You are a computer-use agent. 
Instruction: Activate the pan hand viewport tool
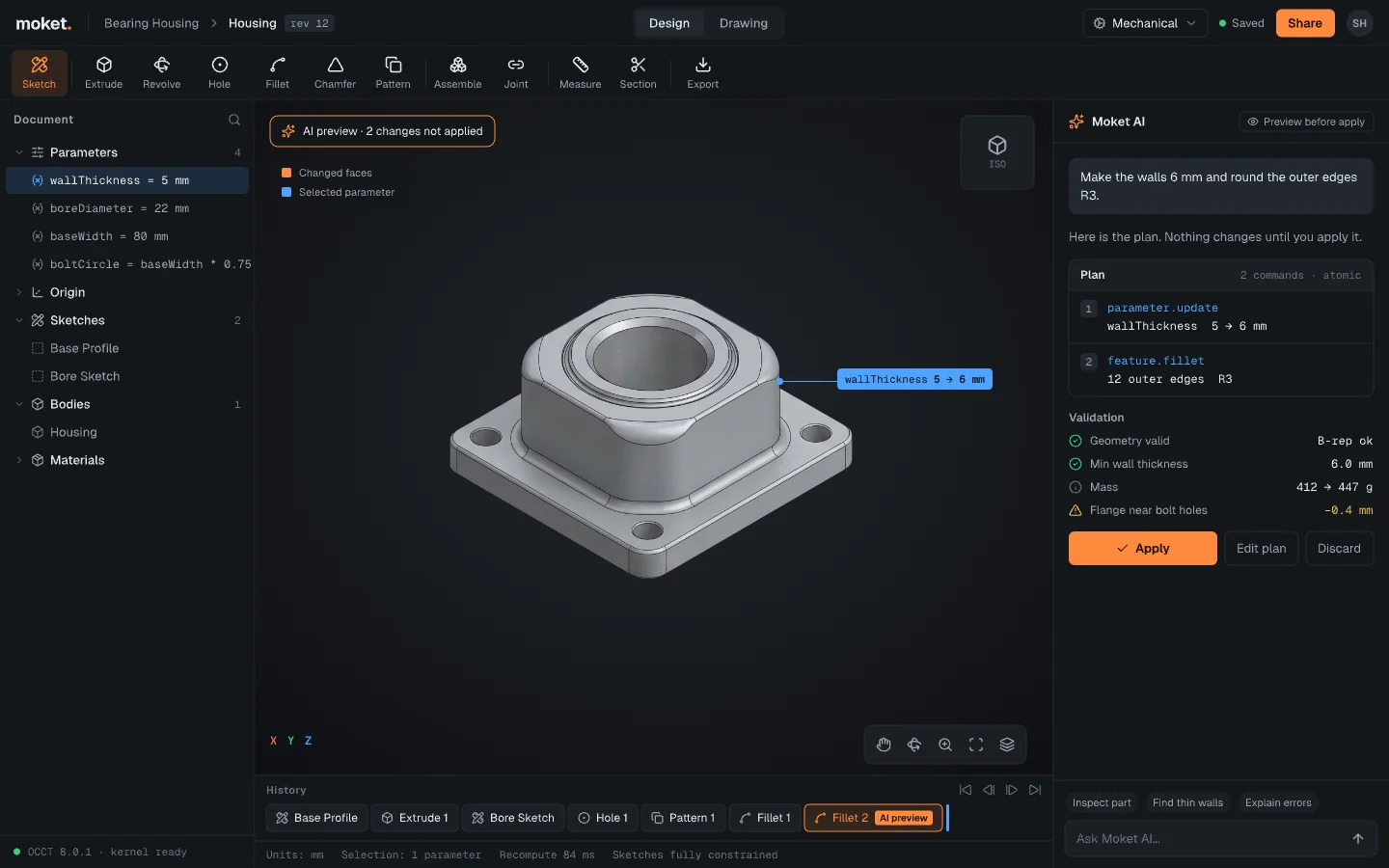tap(884, 745)
